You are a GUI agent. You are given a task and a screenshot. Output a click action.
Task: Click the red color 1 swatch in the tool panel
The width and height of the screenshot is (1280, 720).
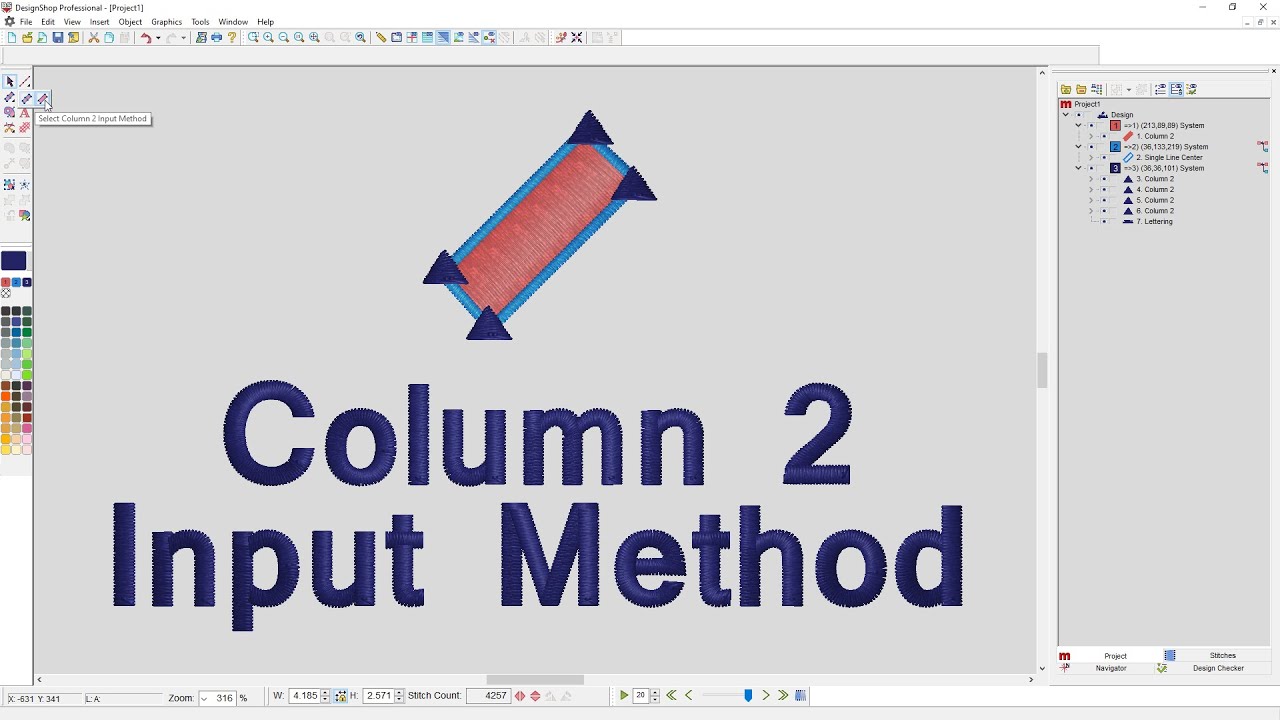(6, 283)
